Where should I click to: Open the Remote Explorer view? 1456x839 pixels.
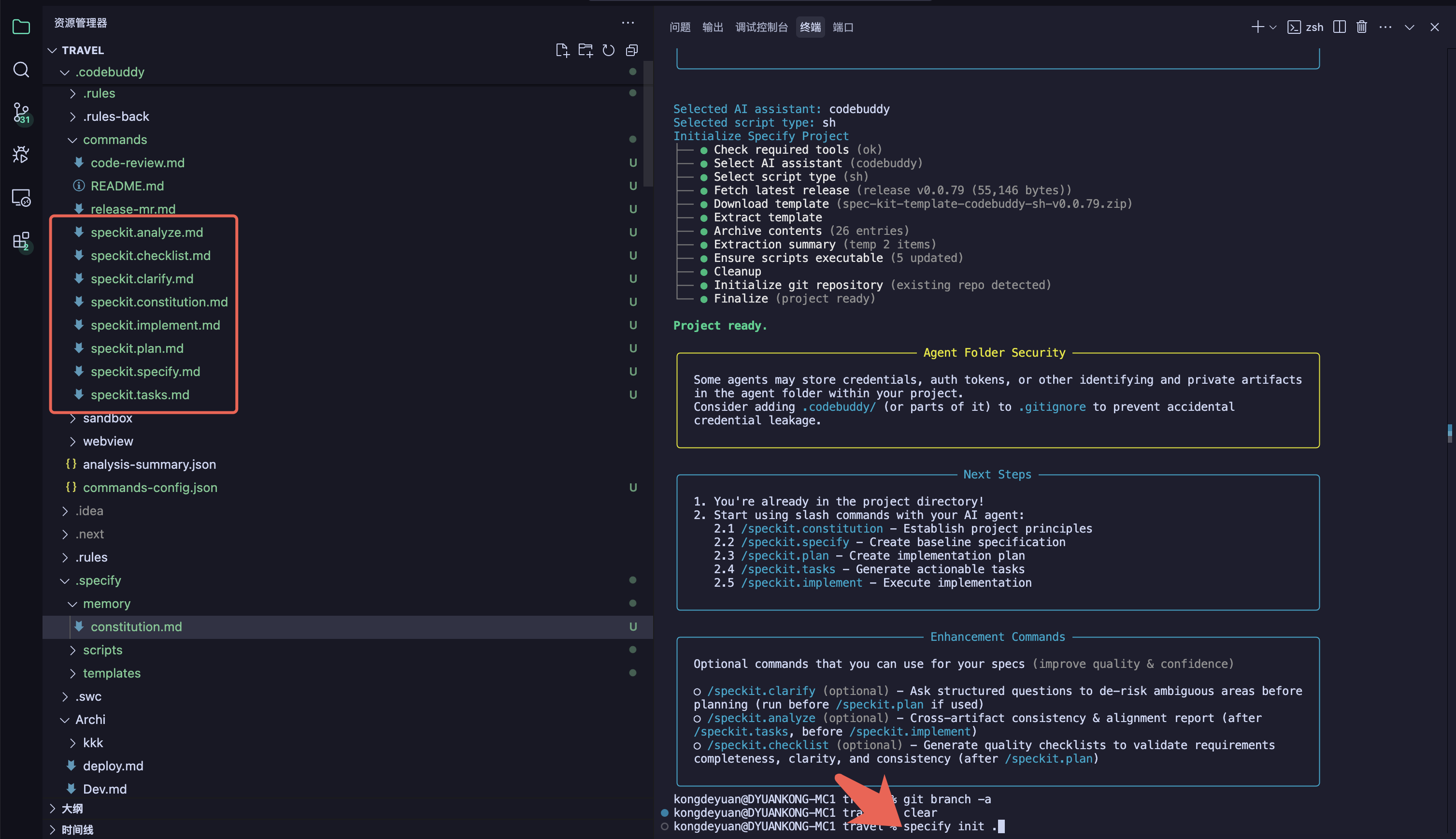pyautogui.click(x=21, y=198)
